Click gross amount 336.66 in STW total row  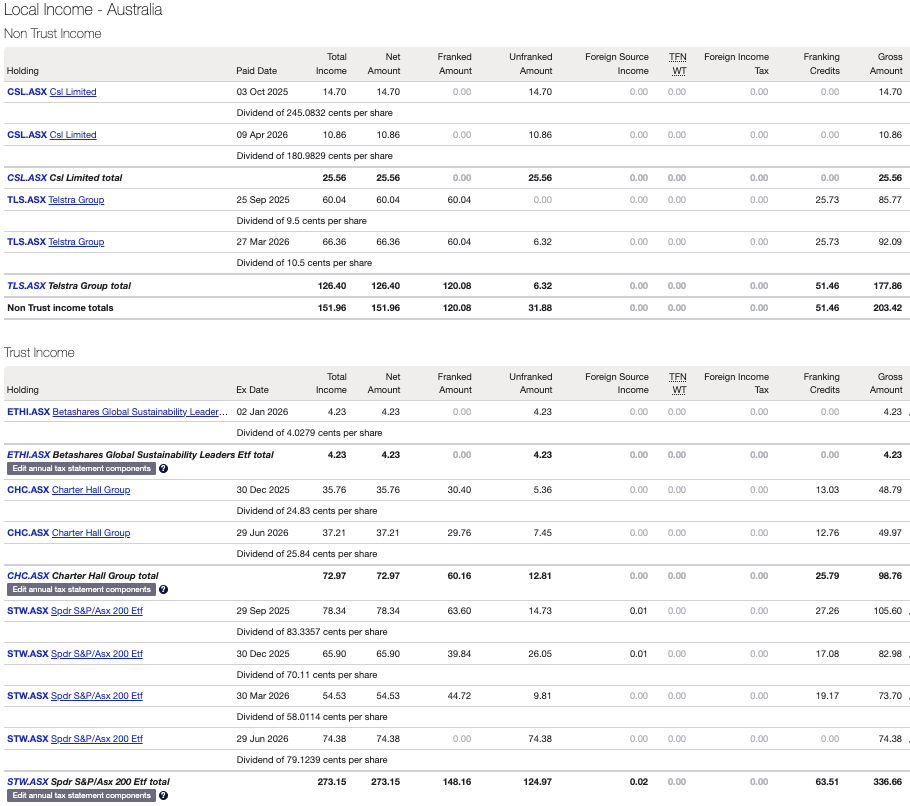888,782
